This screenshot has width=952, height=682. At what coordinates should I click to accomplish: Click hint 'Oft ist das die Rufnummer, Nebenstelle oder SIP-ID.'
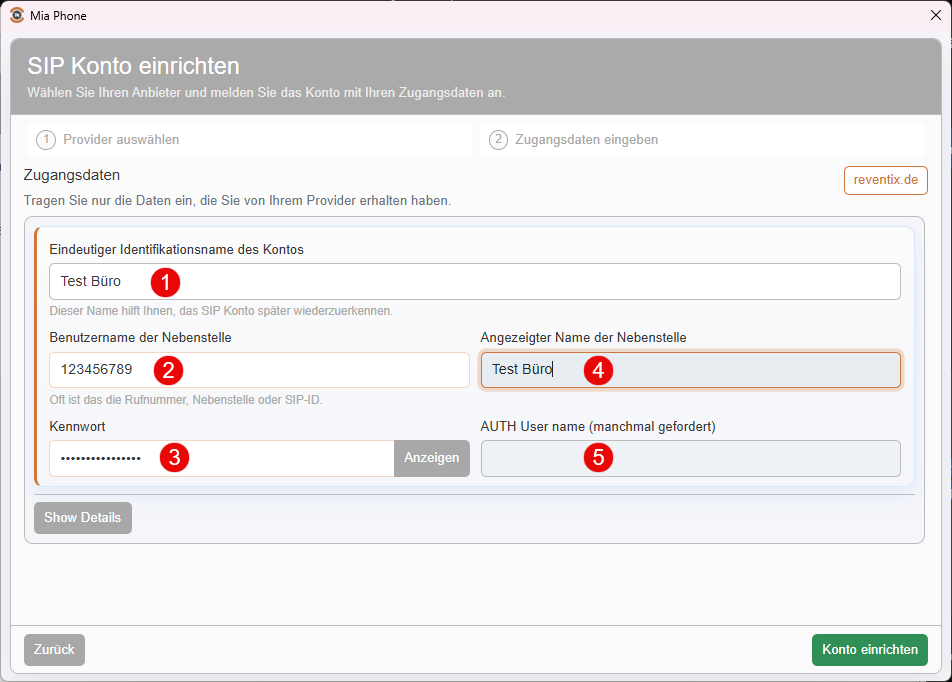pyautogui.click(x=186, y=400)
